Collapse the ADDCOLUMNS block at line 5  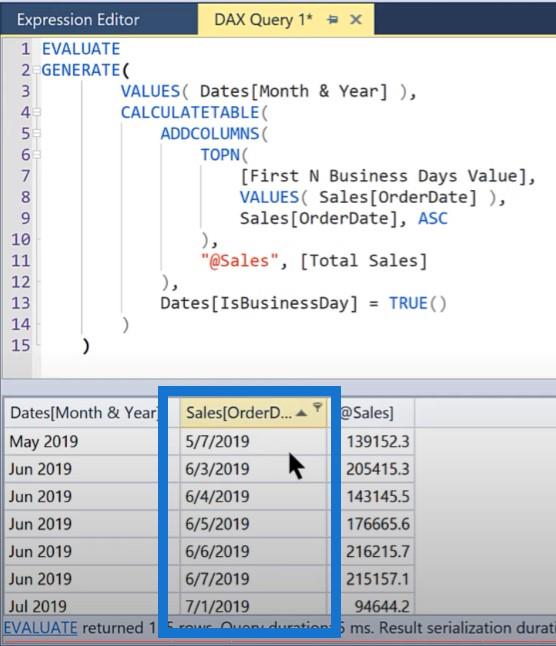(36, 133)
